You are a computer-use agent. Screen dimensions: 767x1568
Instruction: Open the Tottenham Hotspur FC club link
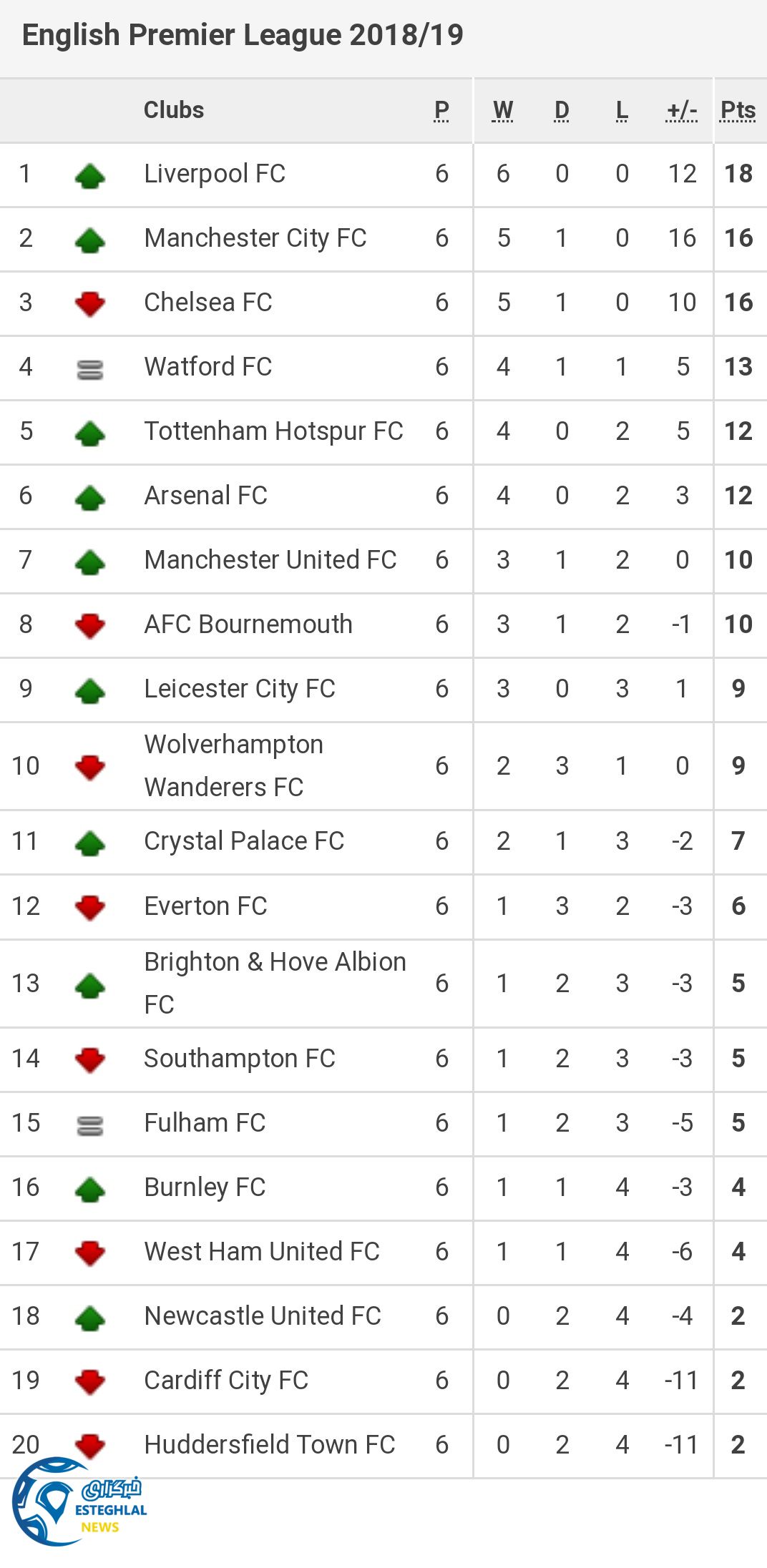coord(273,431)
